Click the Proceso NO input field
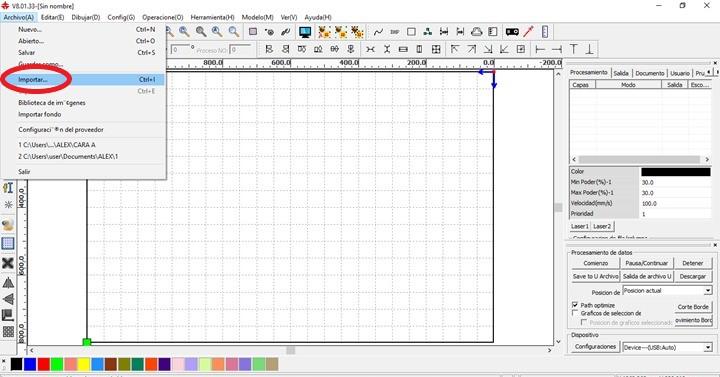720x377 pixels. (240, 50)
